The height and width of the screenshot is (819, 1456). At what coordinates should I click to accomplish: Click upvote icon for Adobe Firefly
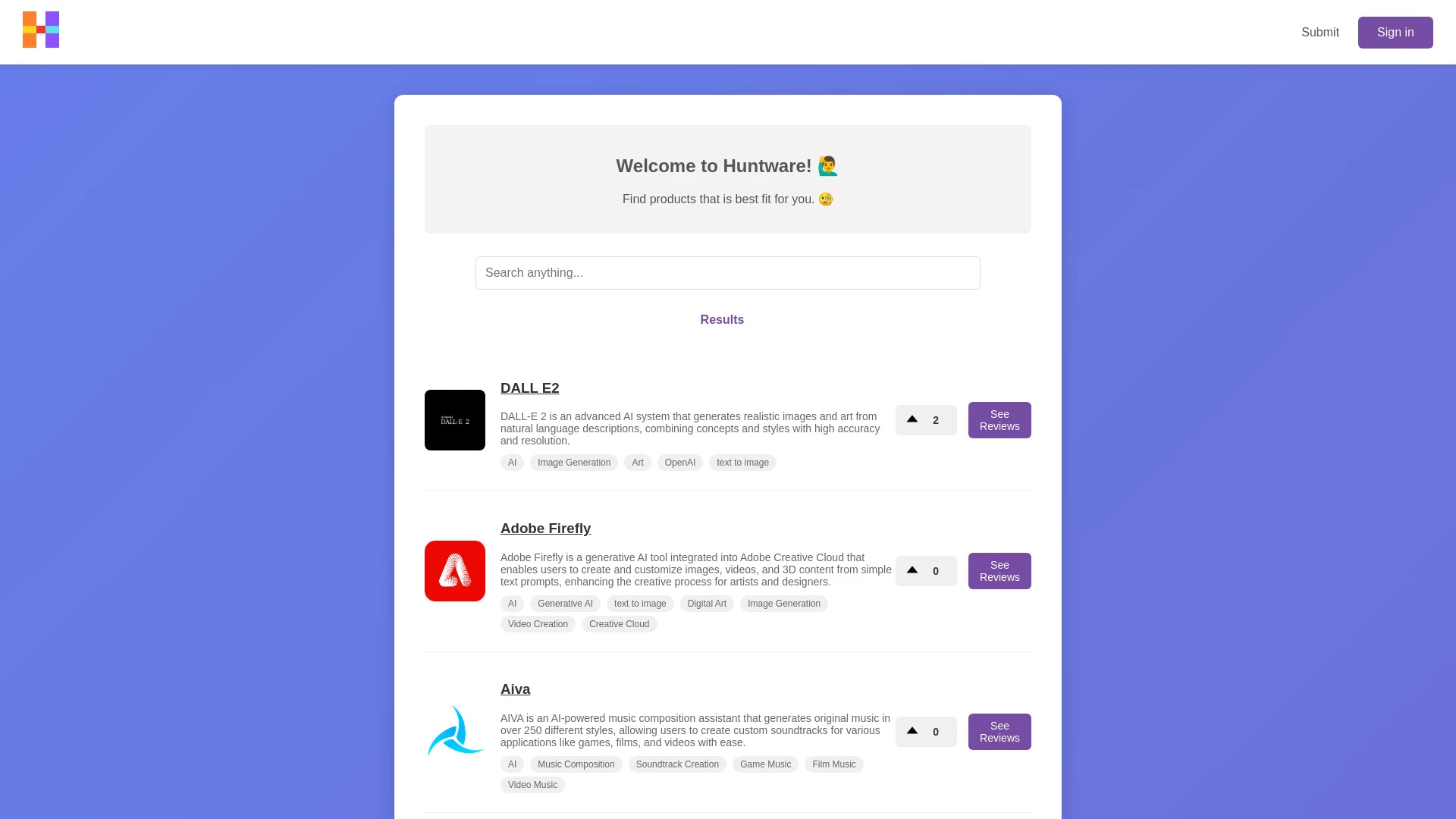911,570
